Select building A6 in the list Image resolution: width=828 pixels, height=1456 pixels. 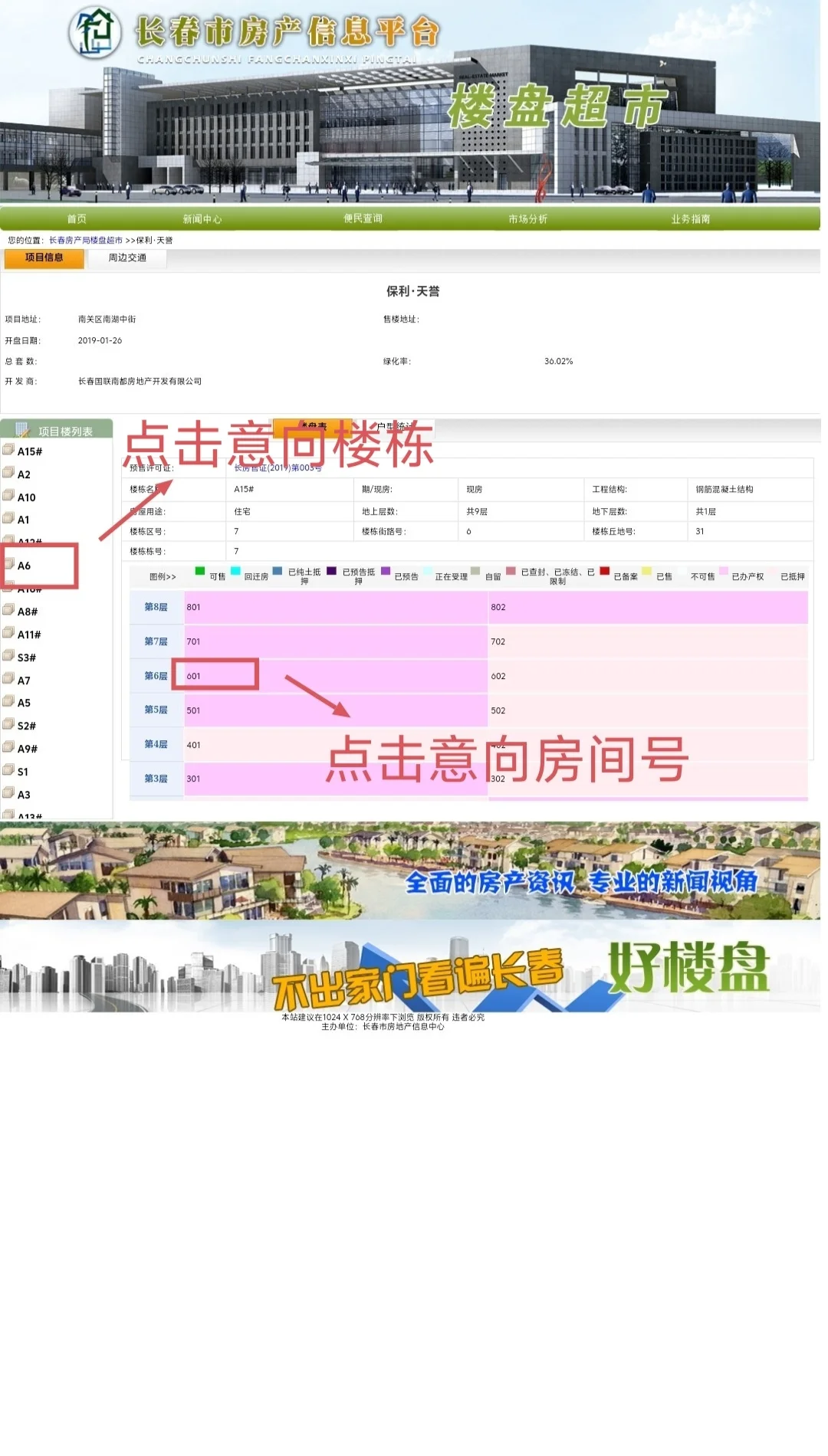pyautogui.click(x=24, y=566)
